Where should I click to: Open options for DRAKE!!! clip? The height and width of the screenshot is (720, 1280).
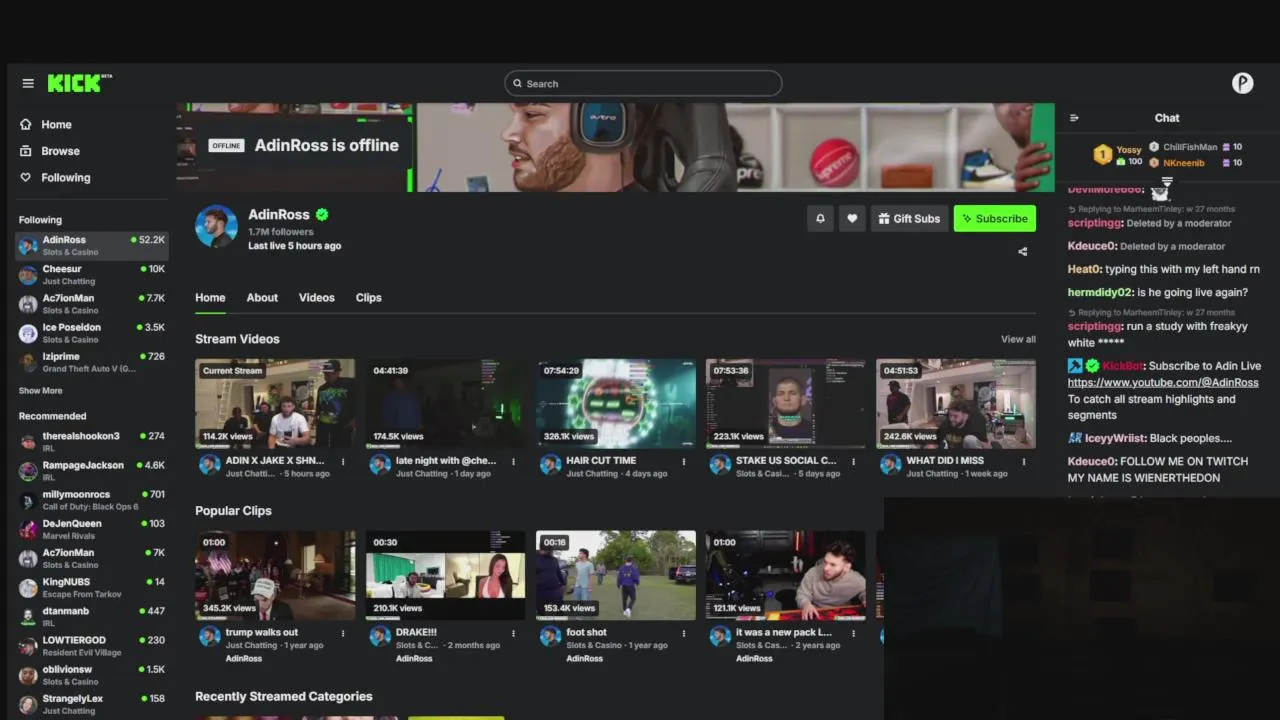click(x=513, y=633)
